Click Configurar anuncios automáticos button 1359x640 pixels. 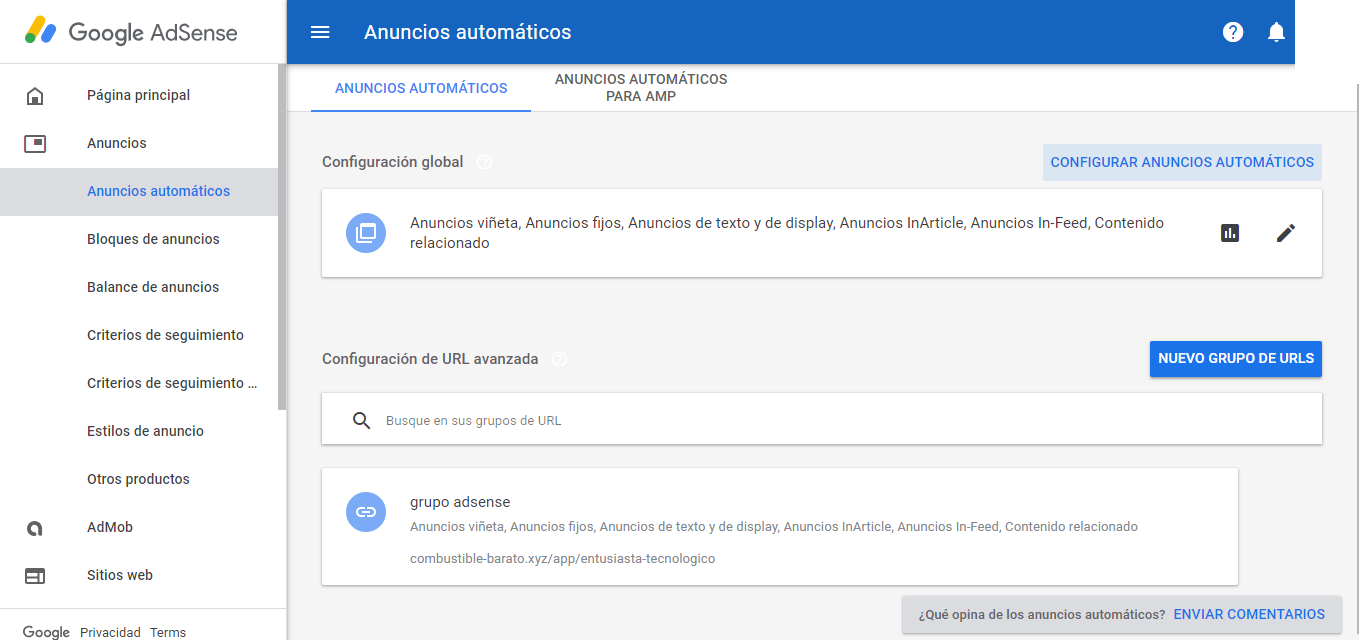(x=1182, y=162)
